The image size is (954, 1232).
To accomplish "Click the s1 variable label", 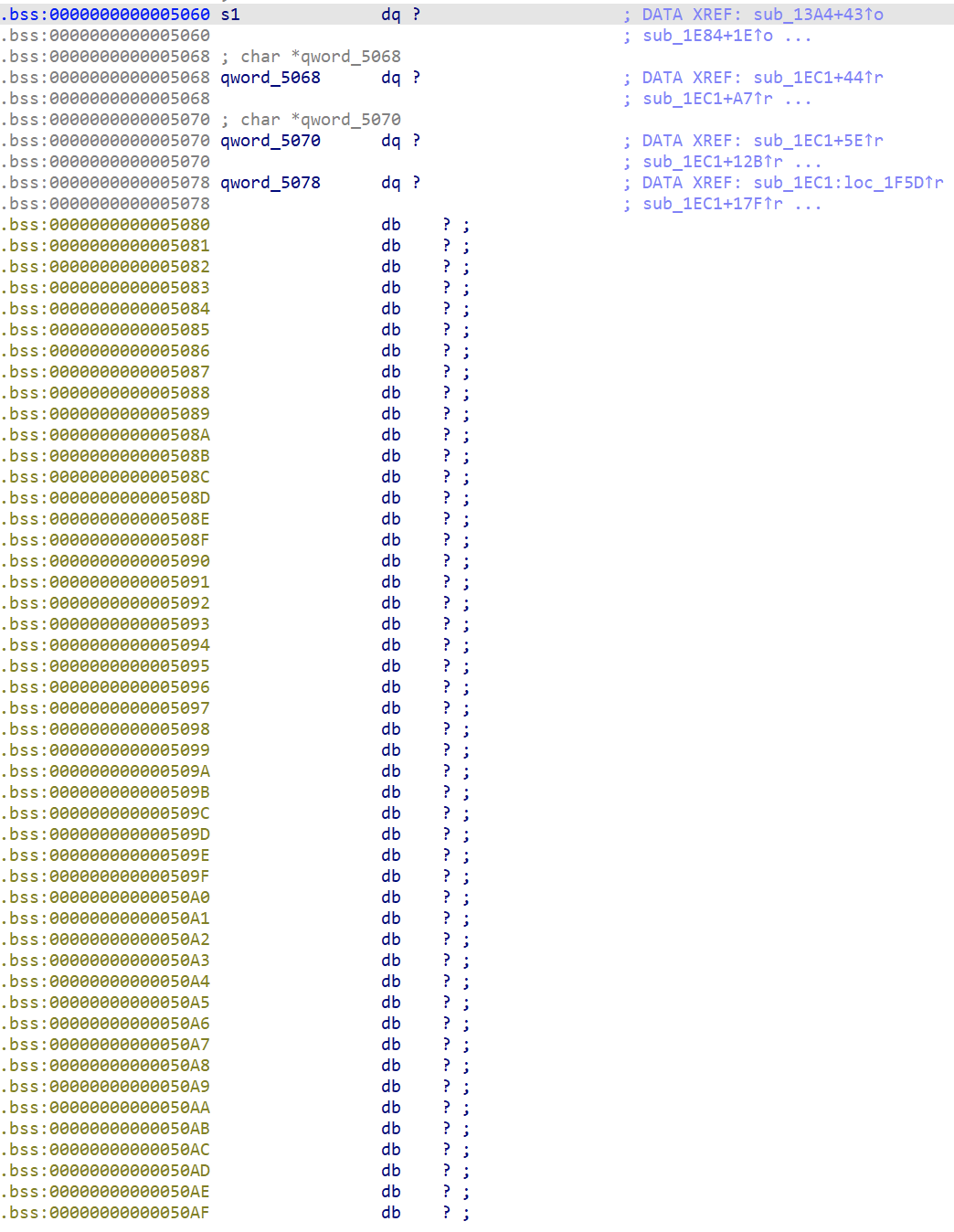I will [x=230, y=15].
